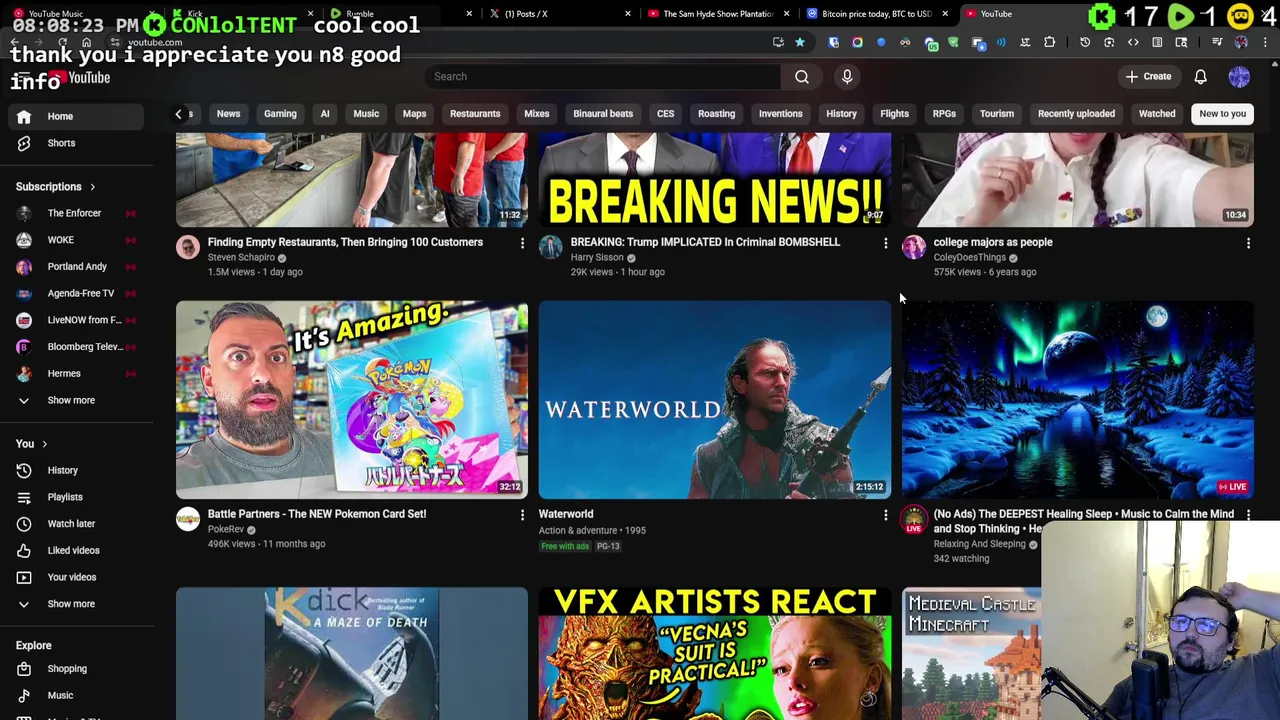Open options for Finding Empty Restaurants video

(x=522, y=243)
